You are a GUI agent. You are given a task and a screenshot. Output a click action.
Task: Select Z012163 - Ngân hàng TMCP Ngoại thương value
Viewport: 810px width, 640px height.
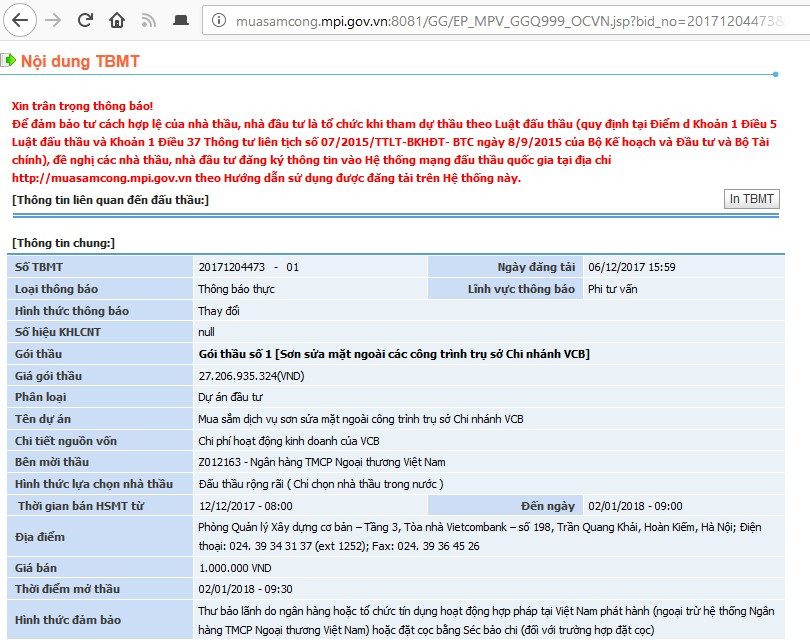tap(322, 462)
